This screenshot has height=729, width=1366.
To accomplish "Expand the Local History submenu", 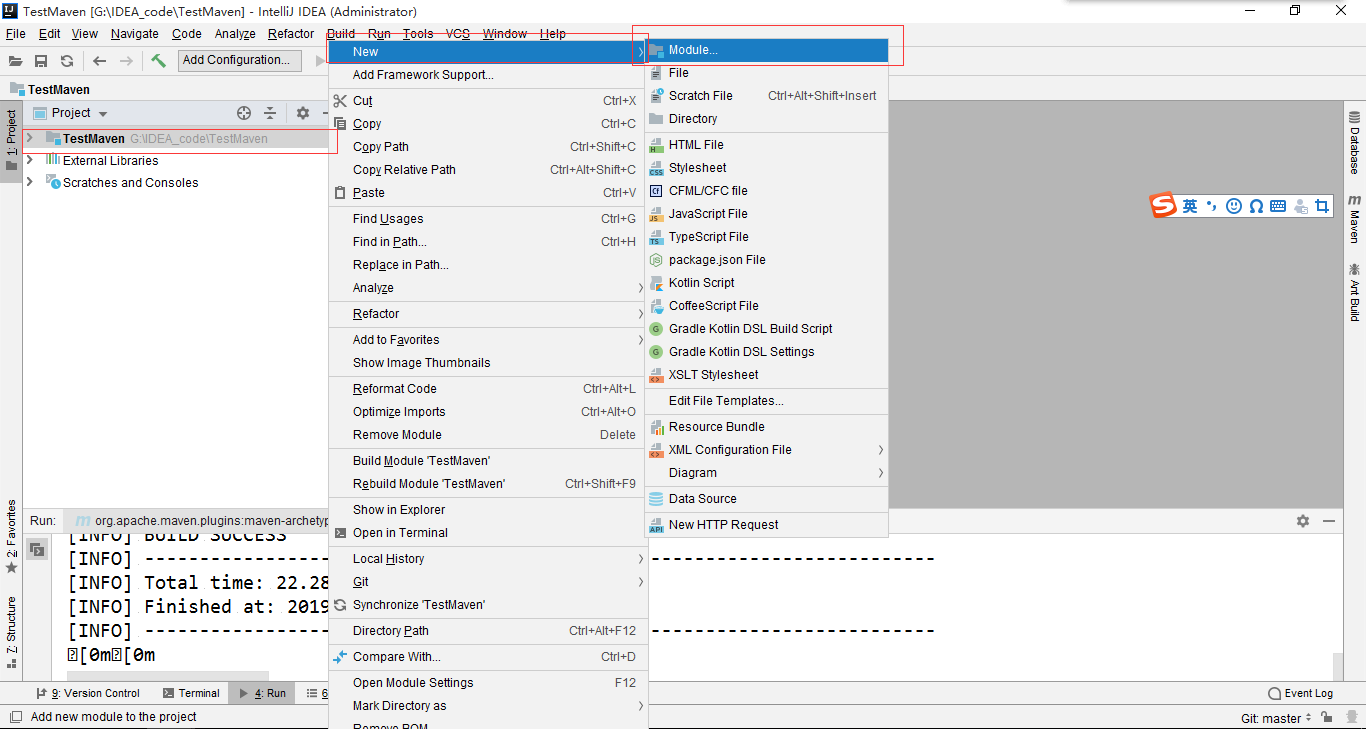I will click(488, 559).
